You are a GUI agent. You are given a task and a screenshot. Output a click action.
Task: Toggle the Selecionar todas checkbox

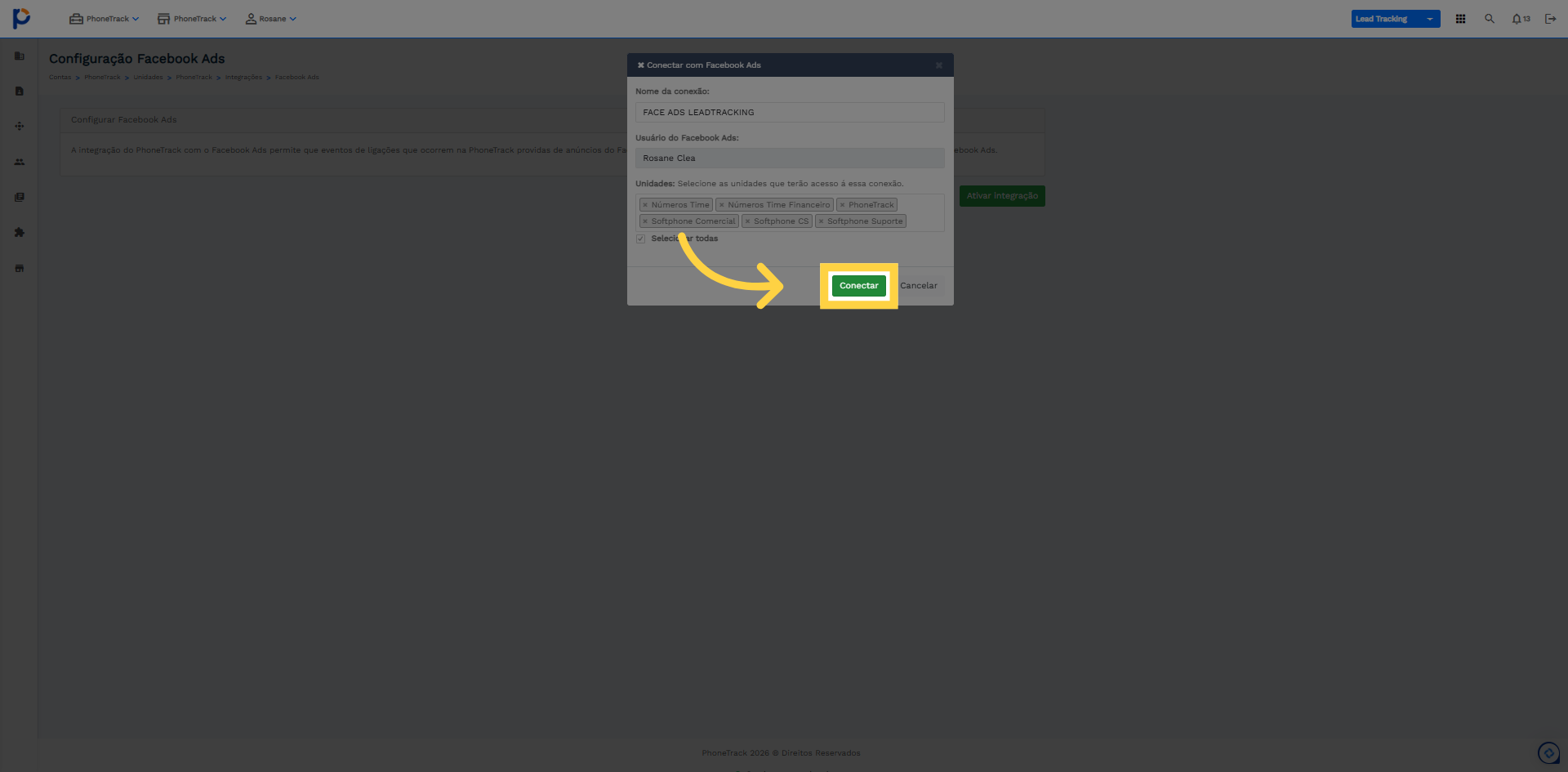point(641,239)
